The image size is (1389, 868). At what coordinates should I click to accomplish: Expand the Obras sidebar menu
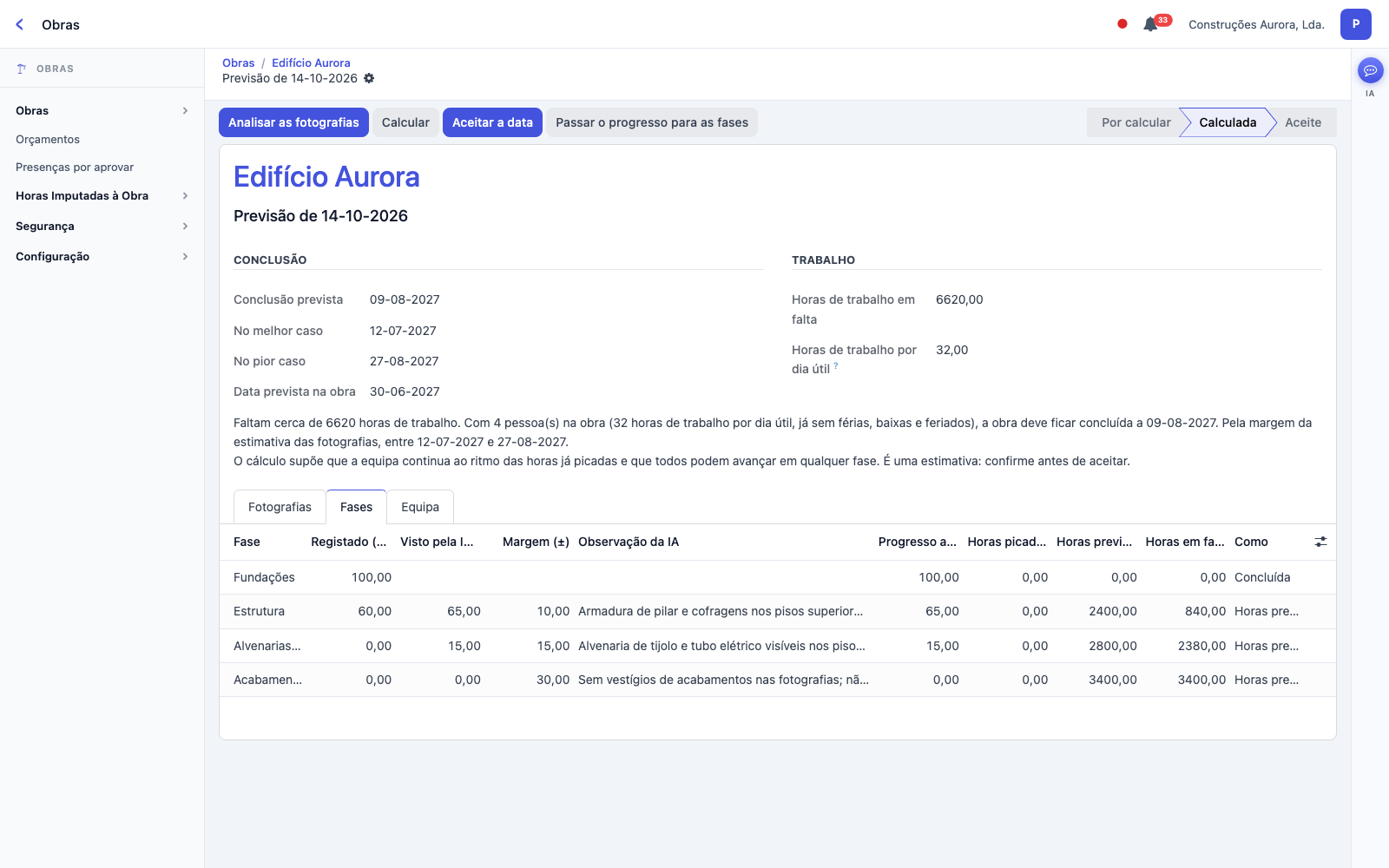102,110
